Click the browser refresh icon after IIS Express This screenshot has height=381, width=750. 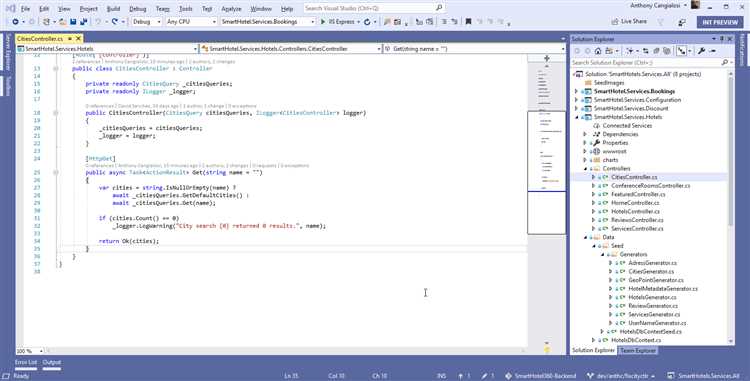coord(367,22)
